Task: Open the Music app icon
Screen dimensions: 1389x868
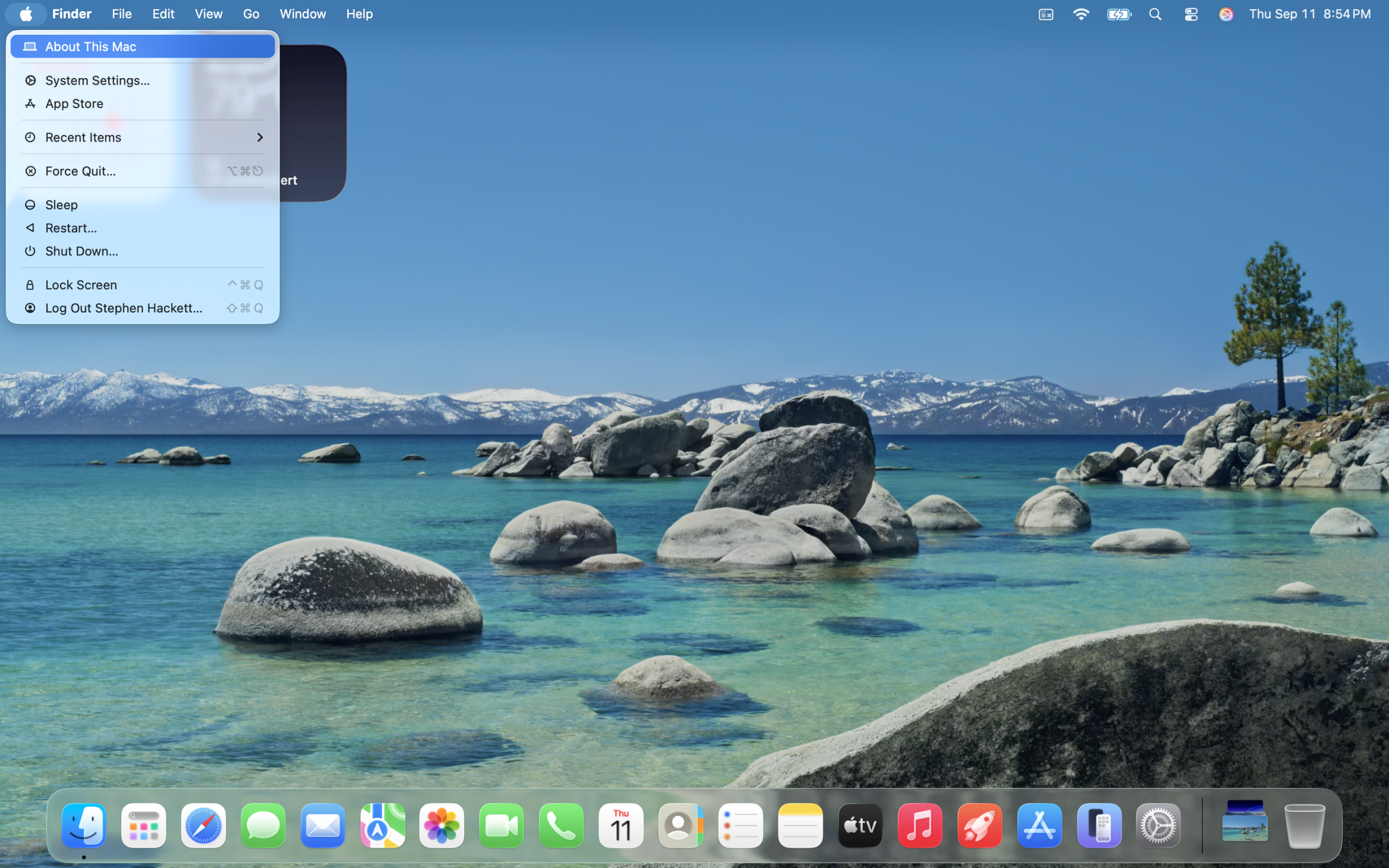Action: [920, 826]
